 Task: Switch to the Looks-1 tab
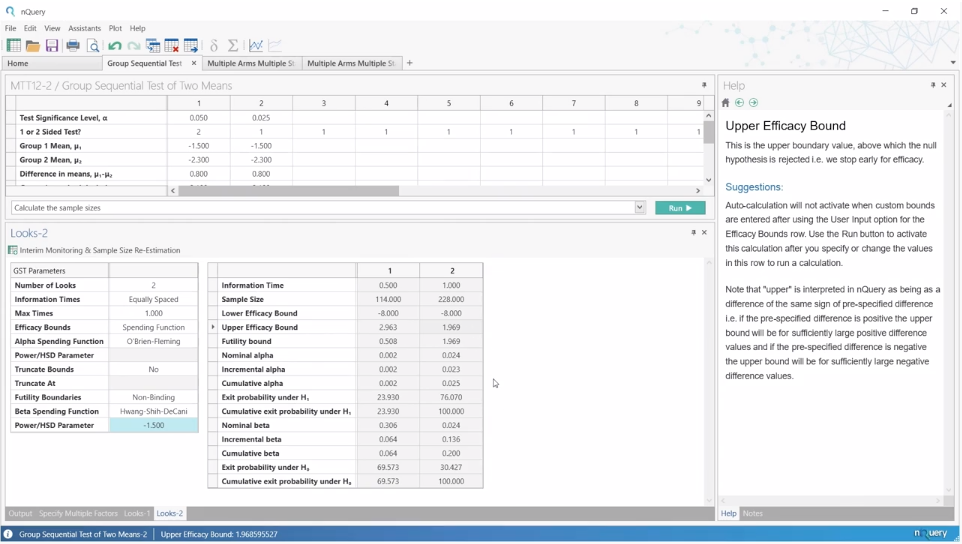137,514
